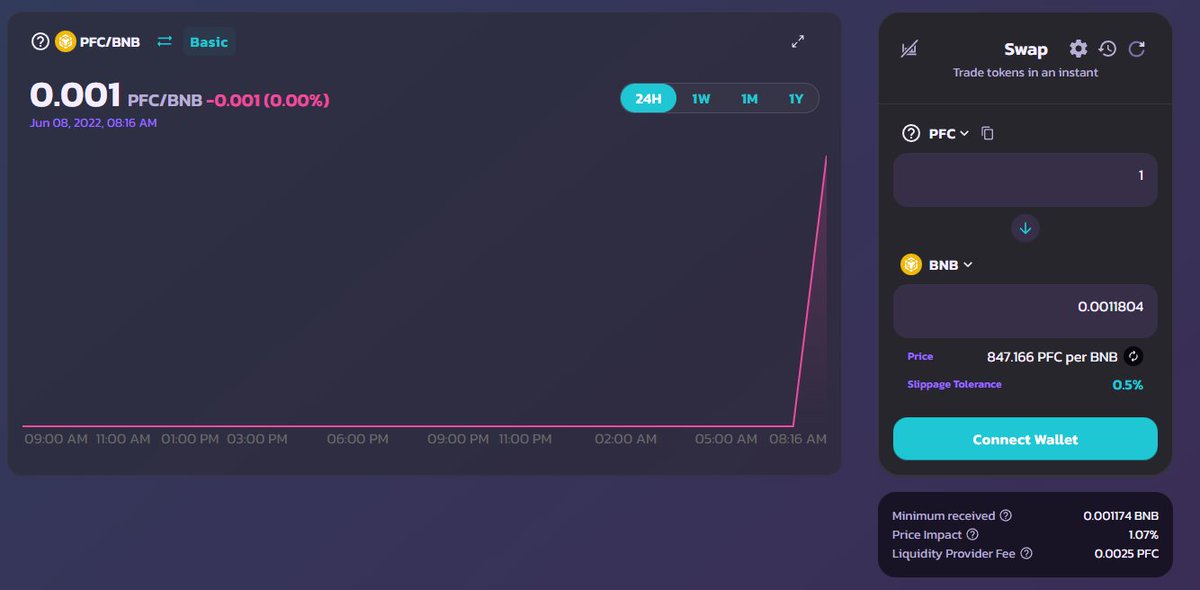The height and width of the screenshot is (590, 1200).
Task: Click the BNB coin logo in chart header
Action: point(65,42)
